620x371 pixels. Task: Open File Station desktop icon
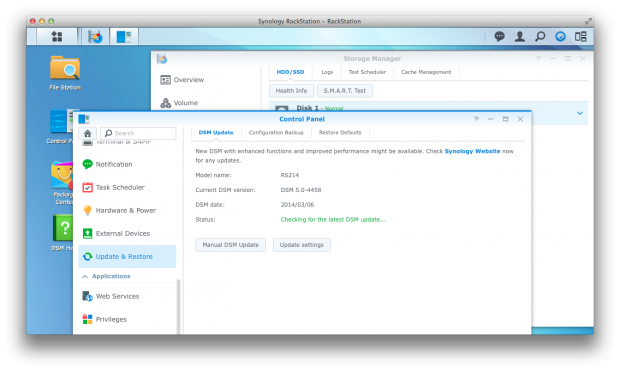pyautogui.click(x=65, y=73)
